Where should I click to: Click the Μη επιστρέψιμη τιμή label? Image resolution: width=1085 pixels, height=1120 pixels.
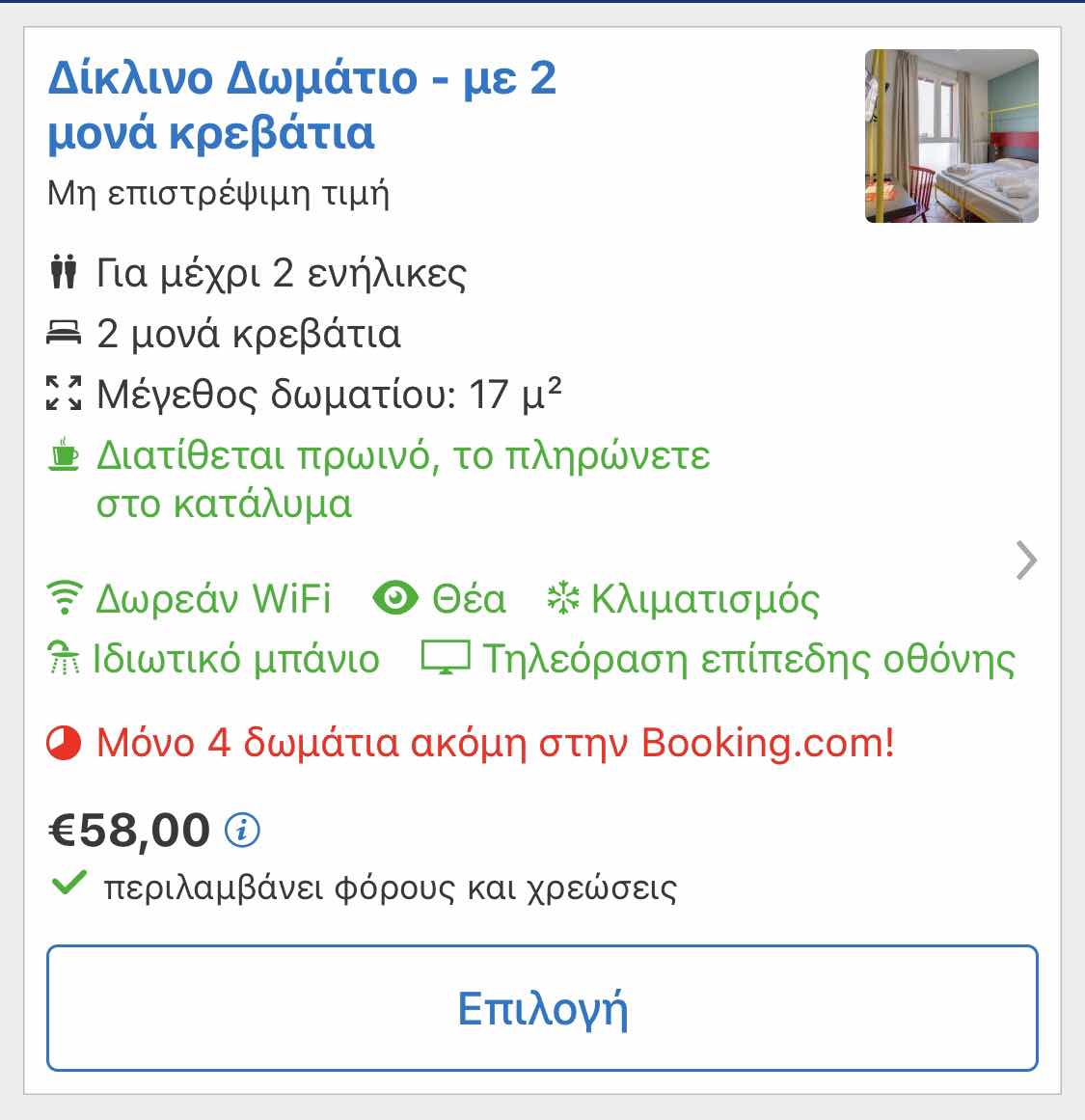point(219,194)
